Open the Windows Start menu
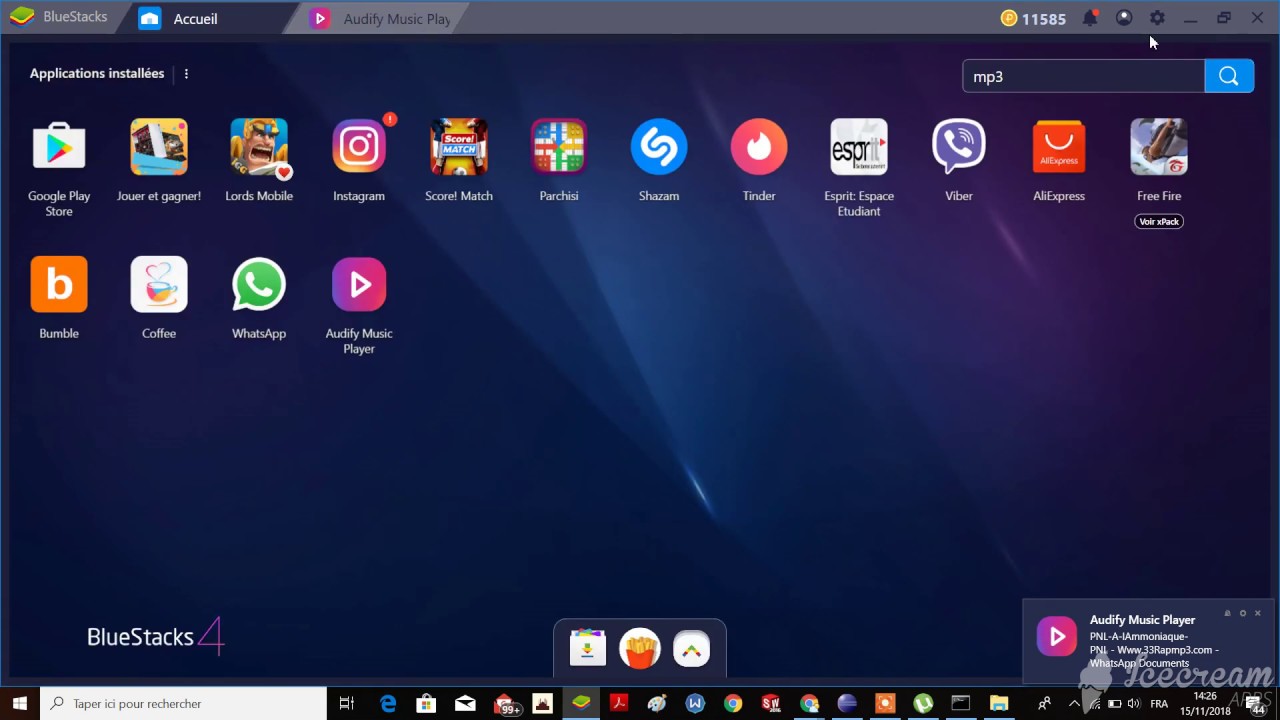Viewport: 1280px width, 720px height. pos(20,703)
